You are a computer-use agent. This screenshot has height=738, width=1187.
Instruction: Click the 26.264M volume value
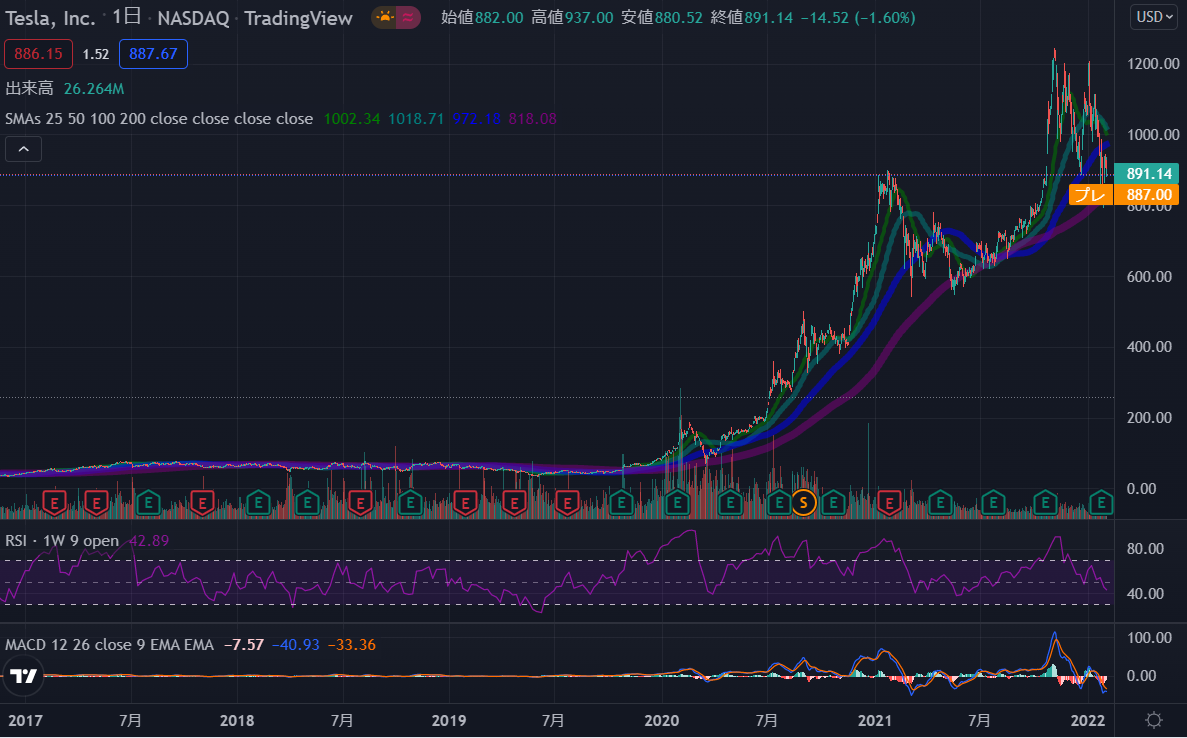click(94, 89)
